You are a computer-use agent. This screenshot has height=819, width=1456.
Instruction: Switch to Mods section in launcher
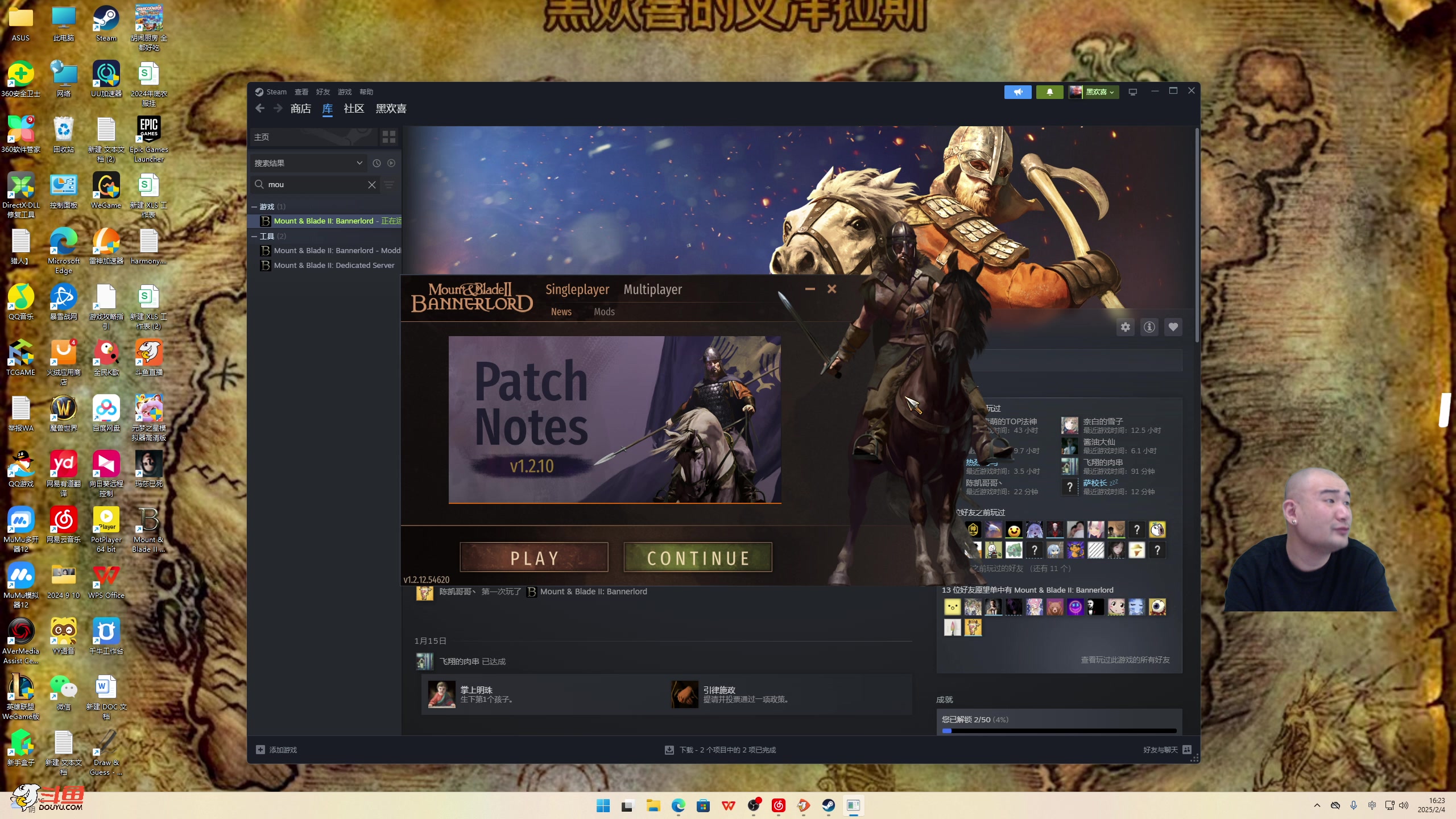(604, 312)
